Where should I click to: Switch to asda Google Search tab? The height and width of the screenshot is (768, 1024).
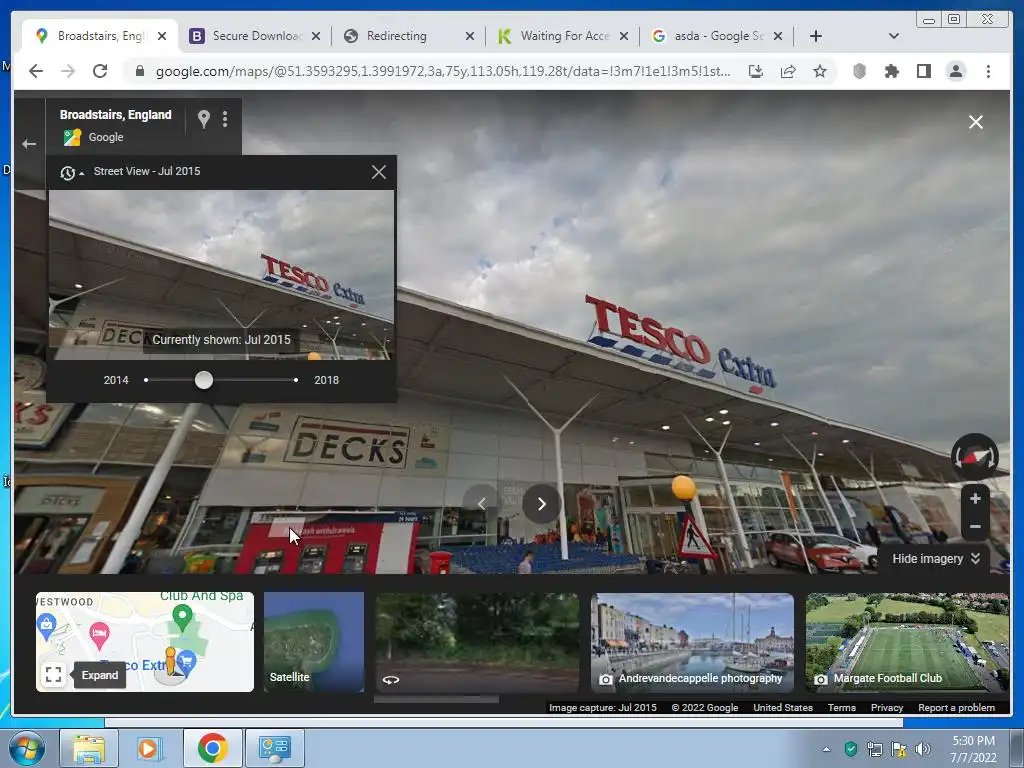pos(716,36)
